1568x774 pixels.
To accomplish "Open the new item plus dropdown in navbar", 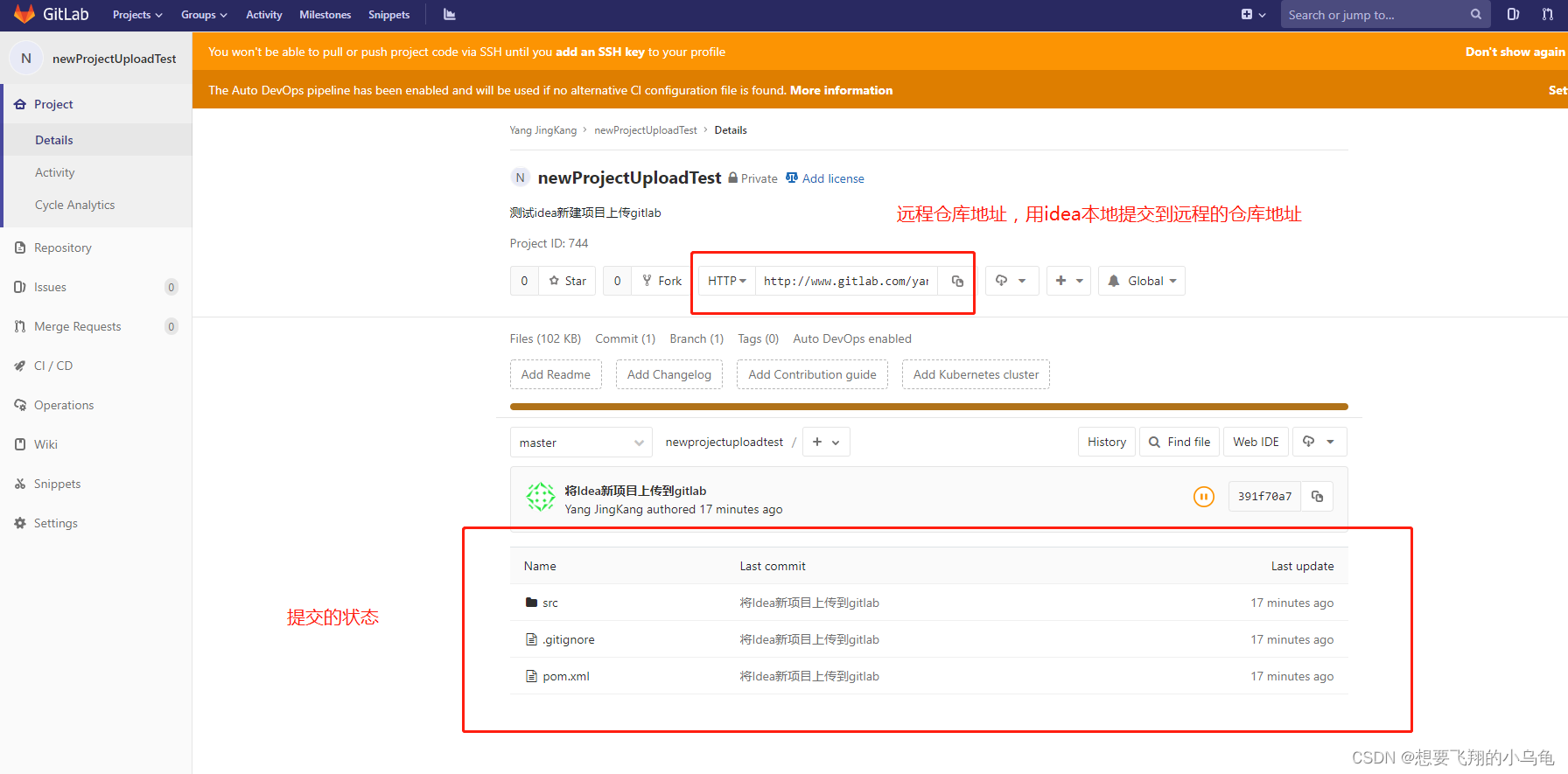I will 1253,14.
